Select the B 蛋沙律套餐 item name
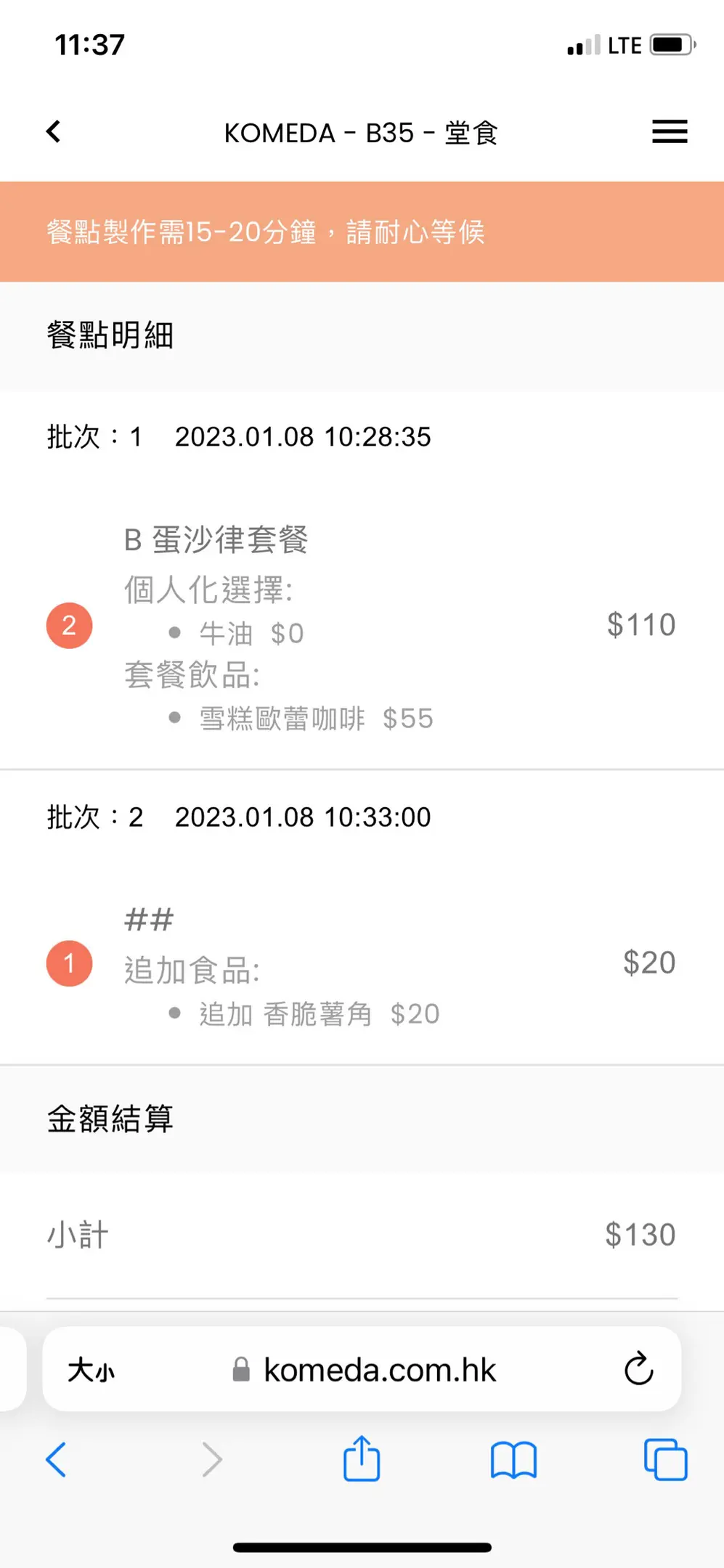724x1568 pixels. coord(216,540)
